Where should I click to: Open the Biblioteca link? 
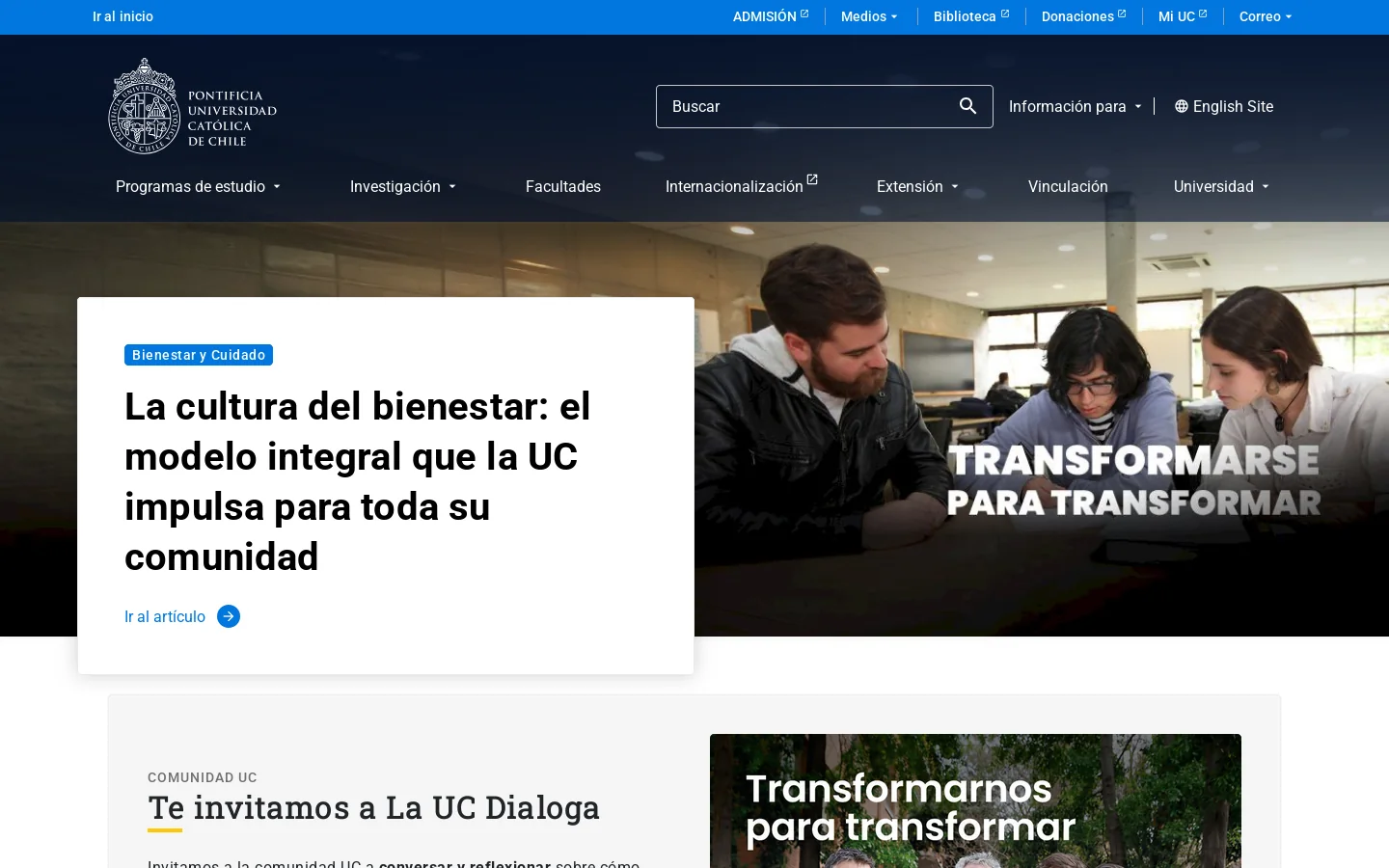[x=965, y=16]
